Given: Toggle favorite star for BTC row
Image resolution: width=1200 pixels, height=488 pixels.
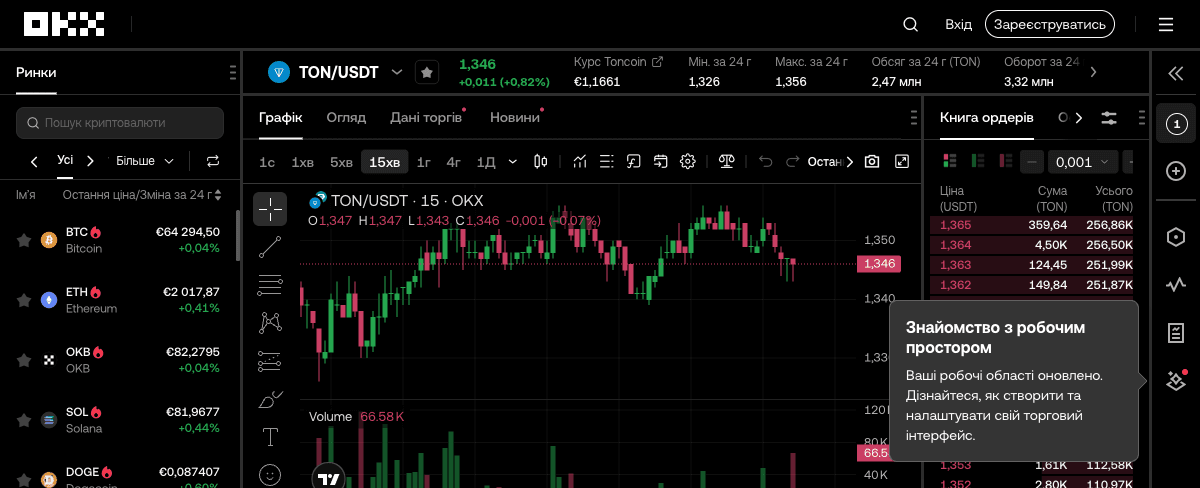Looking at the screenshot, I should 24,240.
